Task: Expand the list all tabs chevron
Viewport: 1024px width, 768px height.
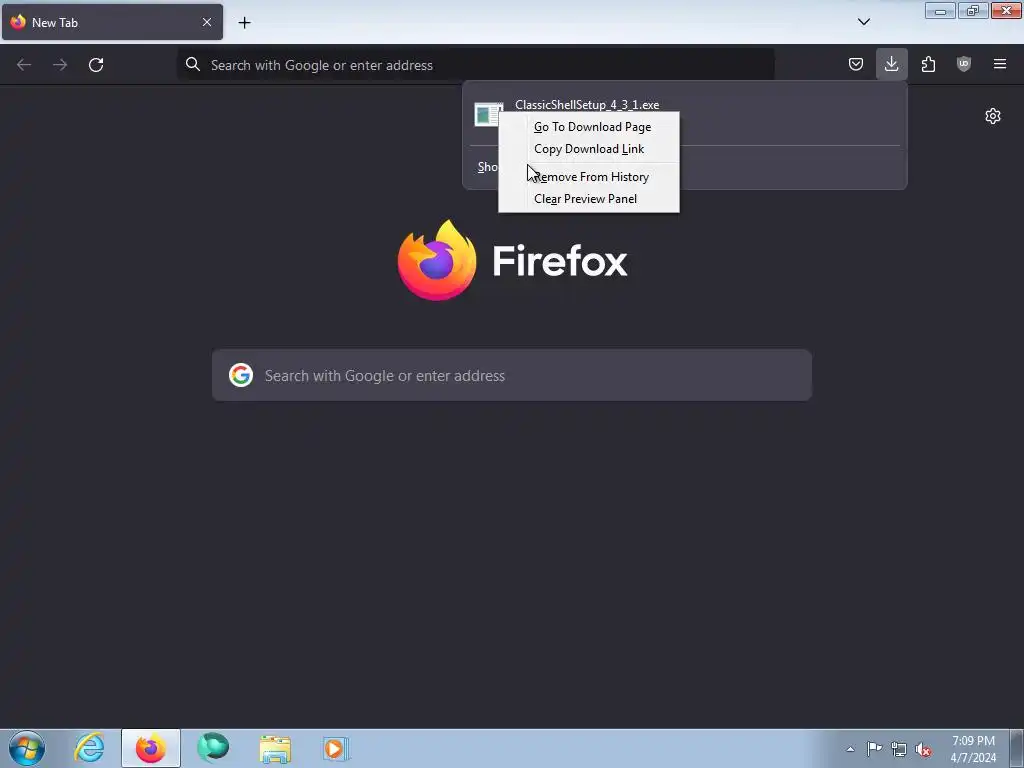Action: coord(863,22)
